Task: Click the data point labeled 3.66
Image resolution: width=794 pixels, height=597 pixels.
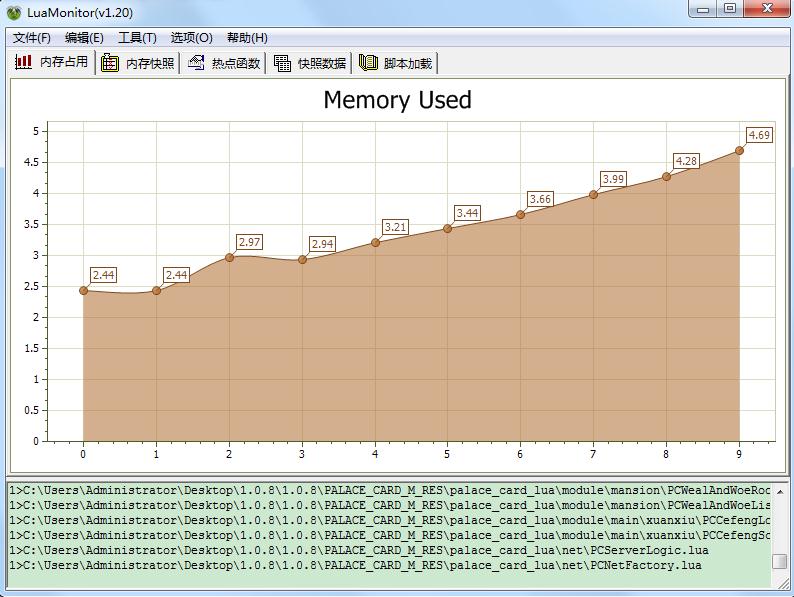Action: [x=521, y=215]
